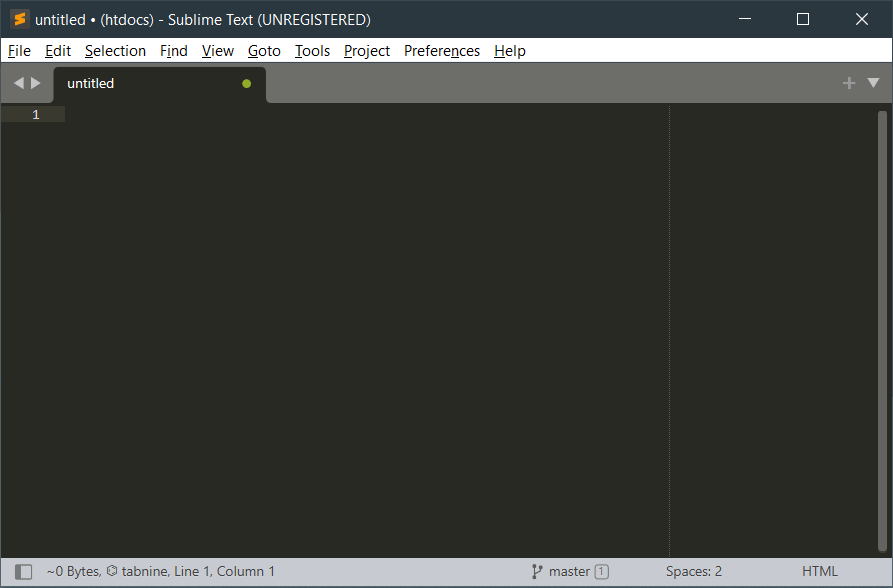
Task: Open the Project menu
Action: pos(367,51)
